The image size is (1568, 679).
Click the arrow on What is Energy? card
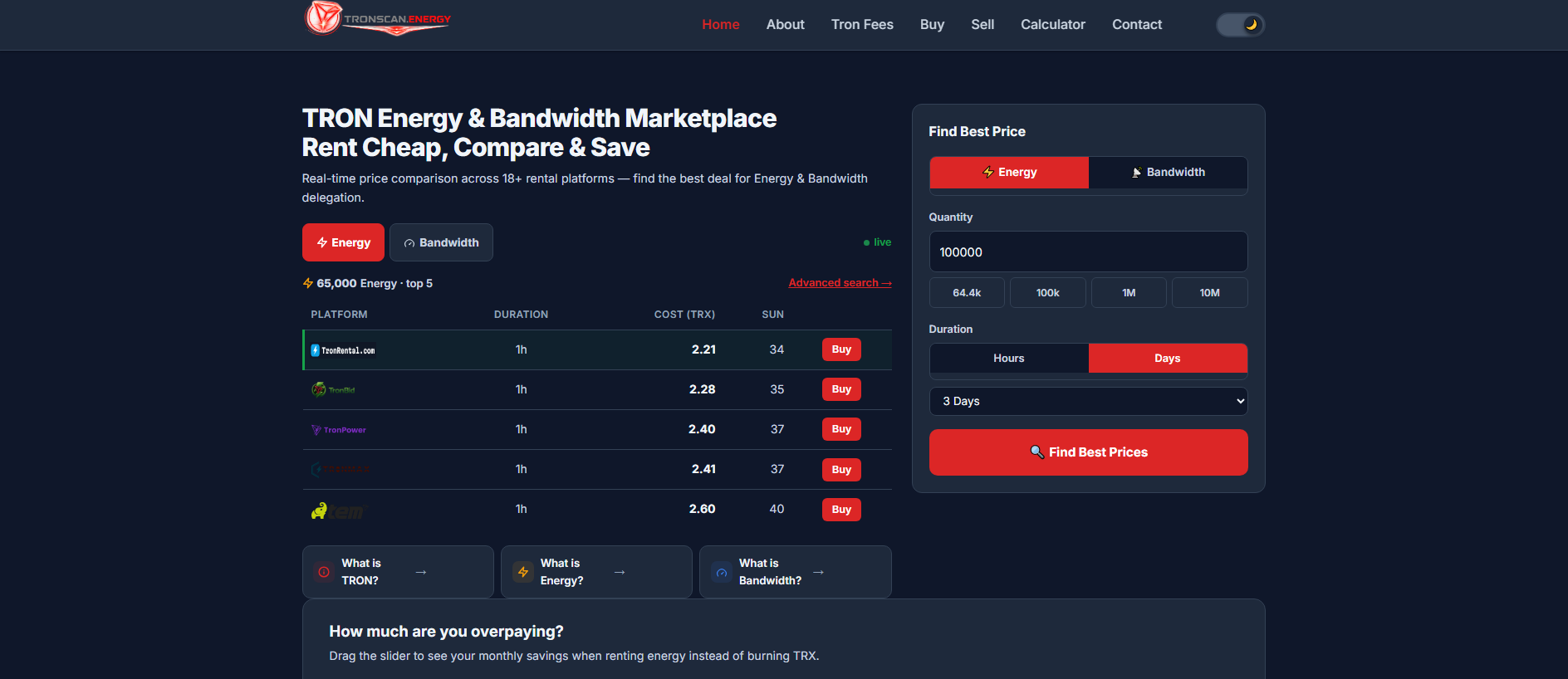point(620,572)
